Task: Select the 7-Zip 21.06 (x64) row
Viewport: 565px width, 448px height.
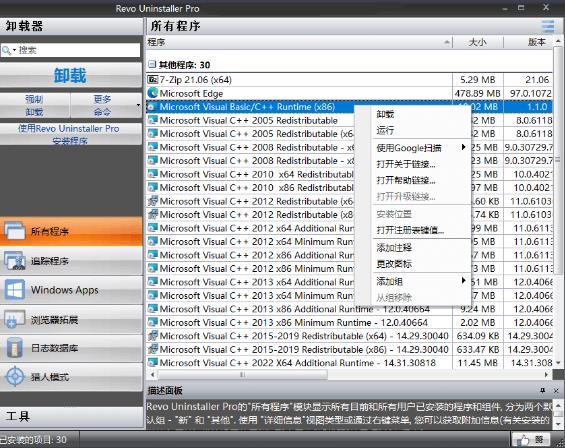Action: point(350,80)
